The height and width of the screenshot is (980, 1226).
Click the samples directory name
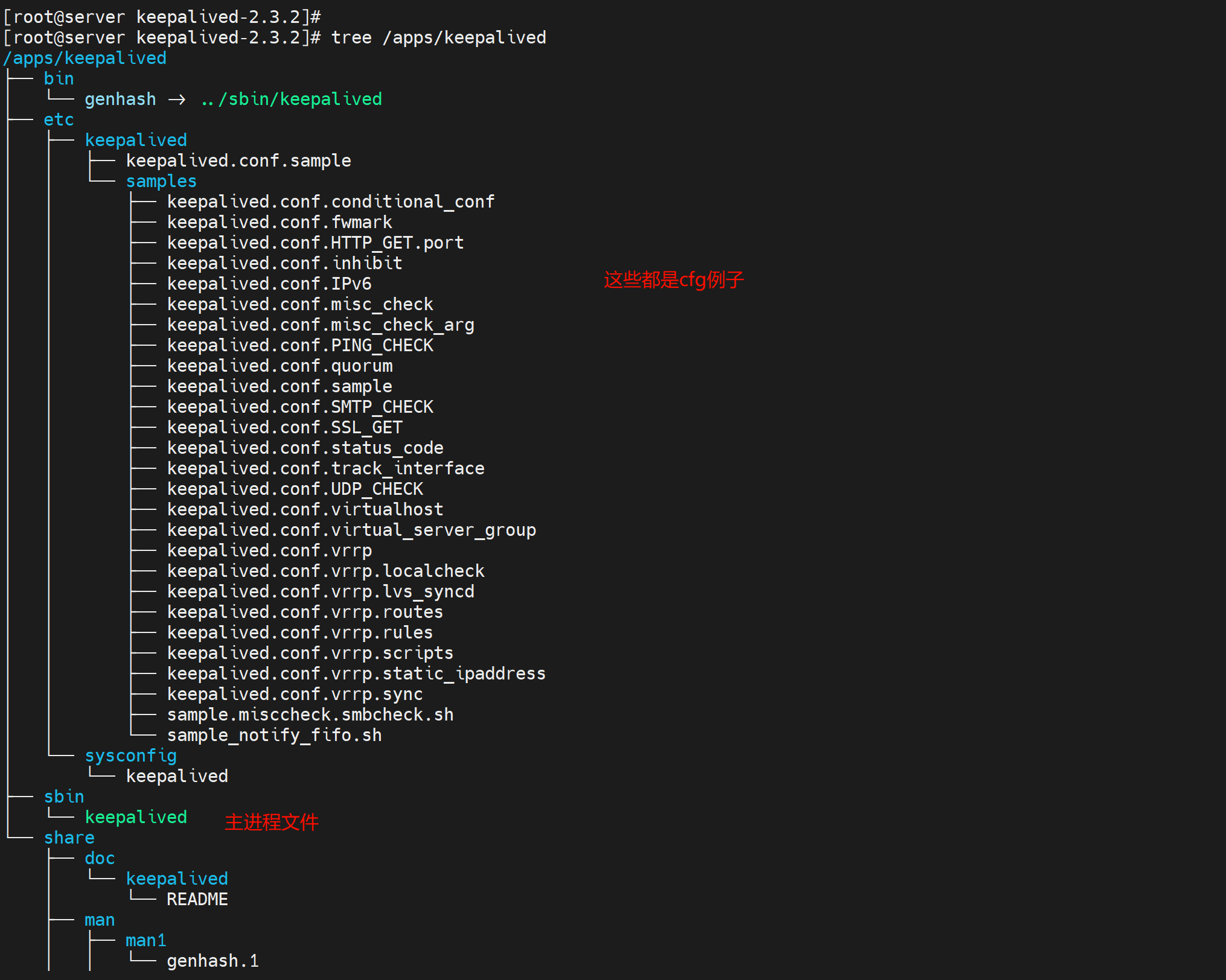161,181
